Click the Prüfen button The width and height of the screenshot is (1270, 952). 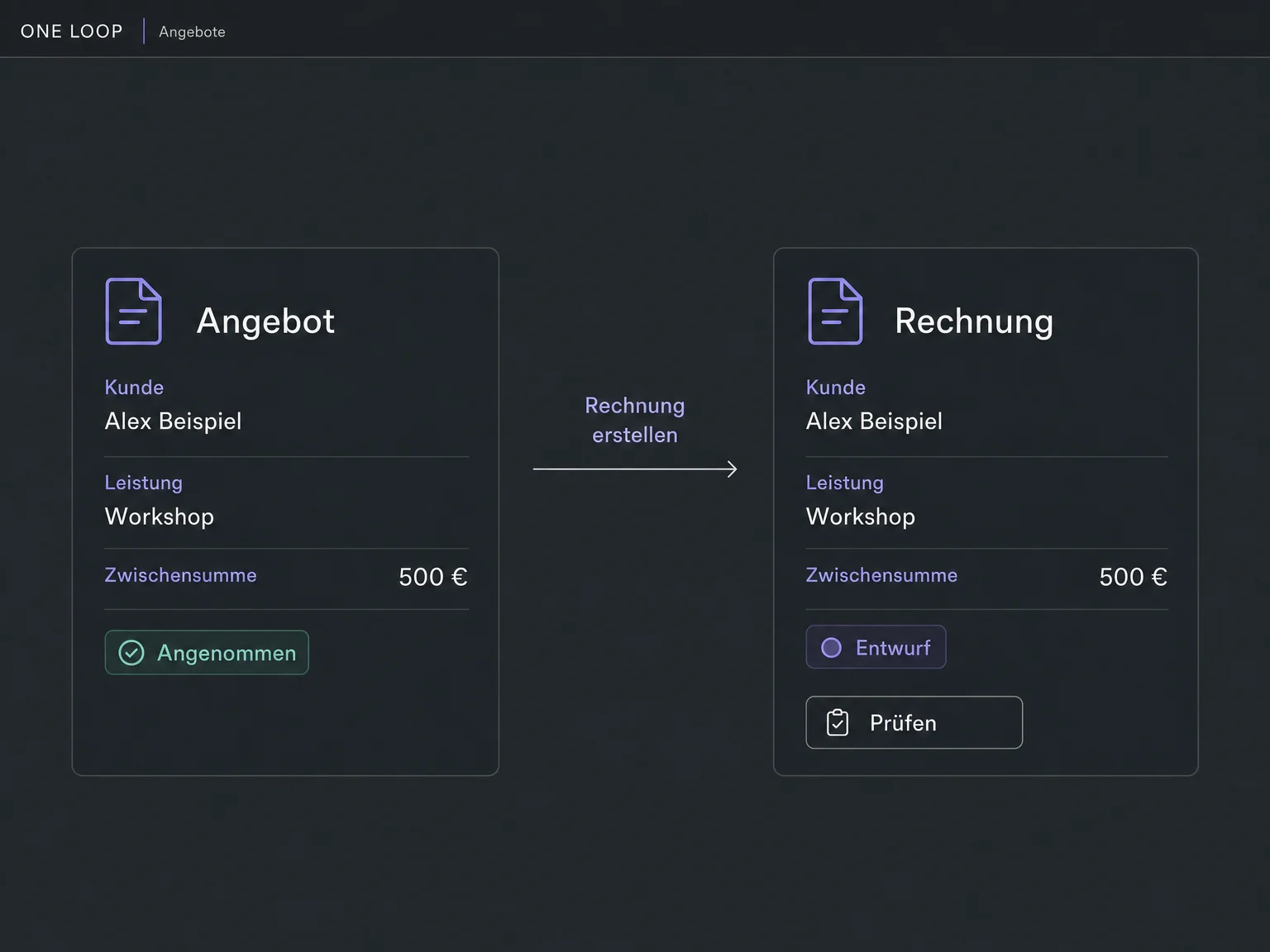914,723
